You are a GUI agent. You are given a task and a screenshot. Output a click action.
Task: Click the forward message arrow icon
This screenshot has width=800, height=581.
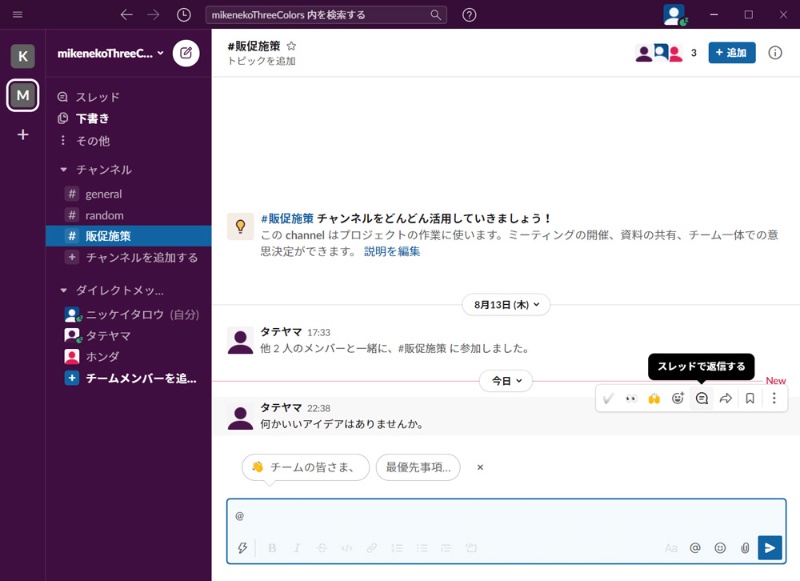(x=726, y=398)
